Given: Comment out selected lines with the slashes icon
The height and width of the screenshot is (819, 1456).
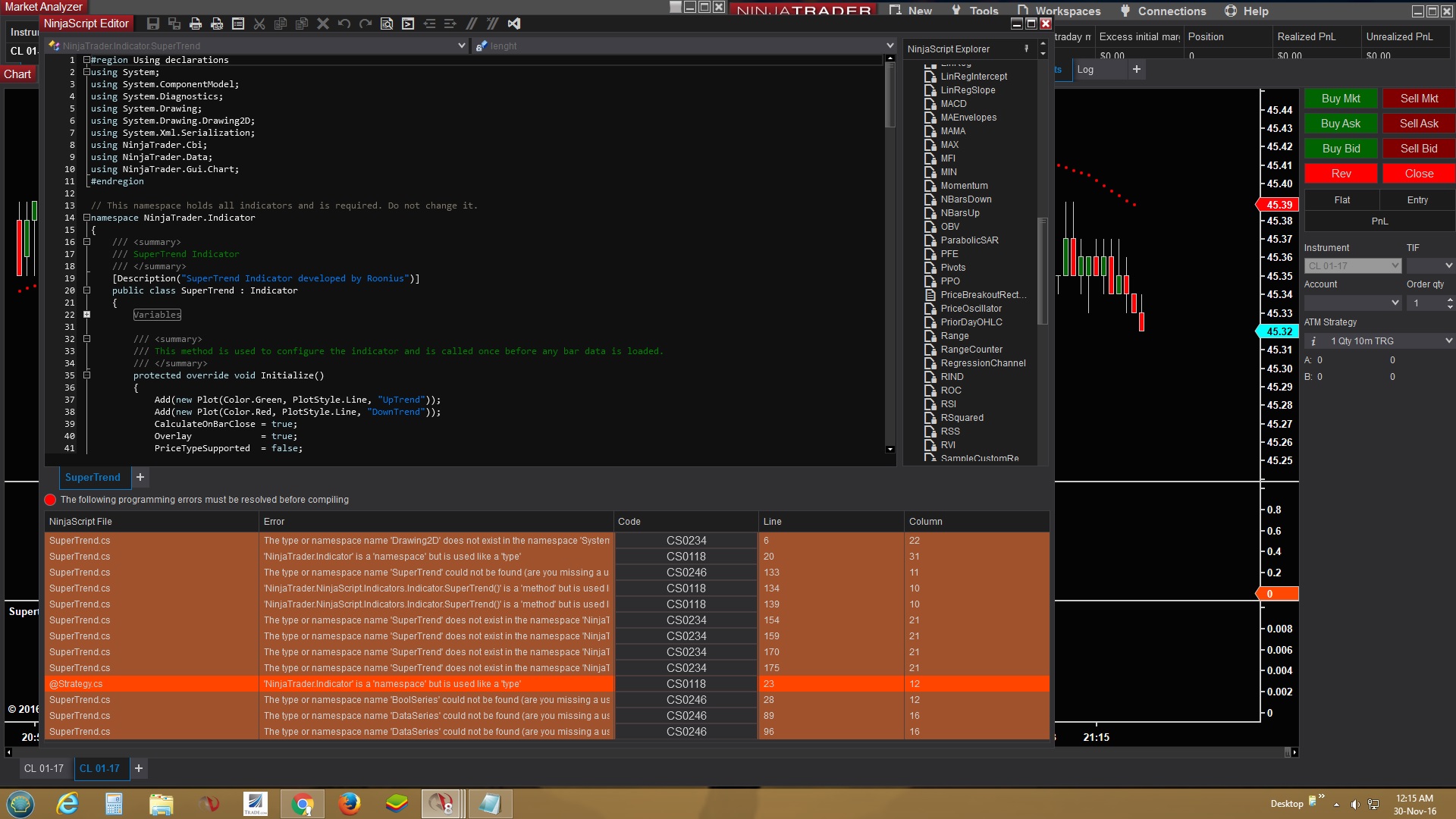Looking at the screenshot, I should pyautogui.click(x=472, y=24).
